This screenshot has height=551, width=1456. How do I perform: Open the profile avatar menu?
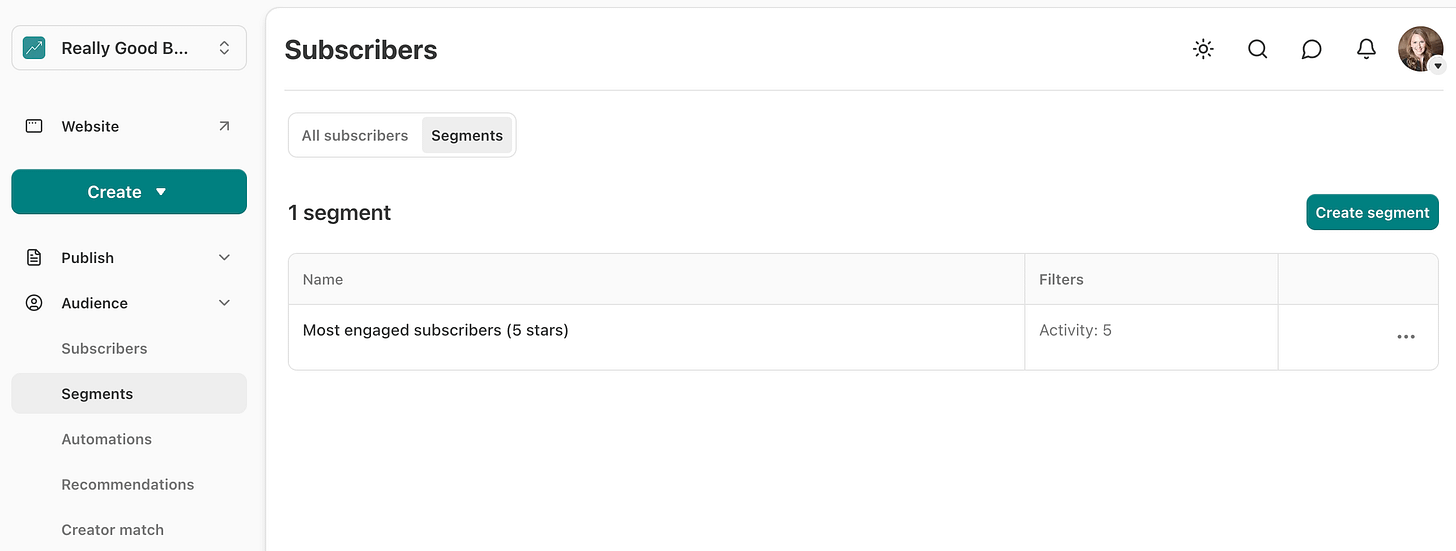click(1421, 49)
